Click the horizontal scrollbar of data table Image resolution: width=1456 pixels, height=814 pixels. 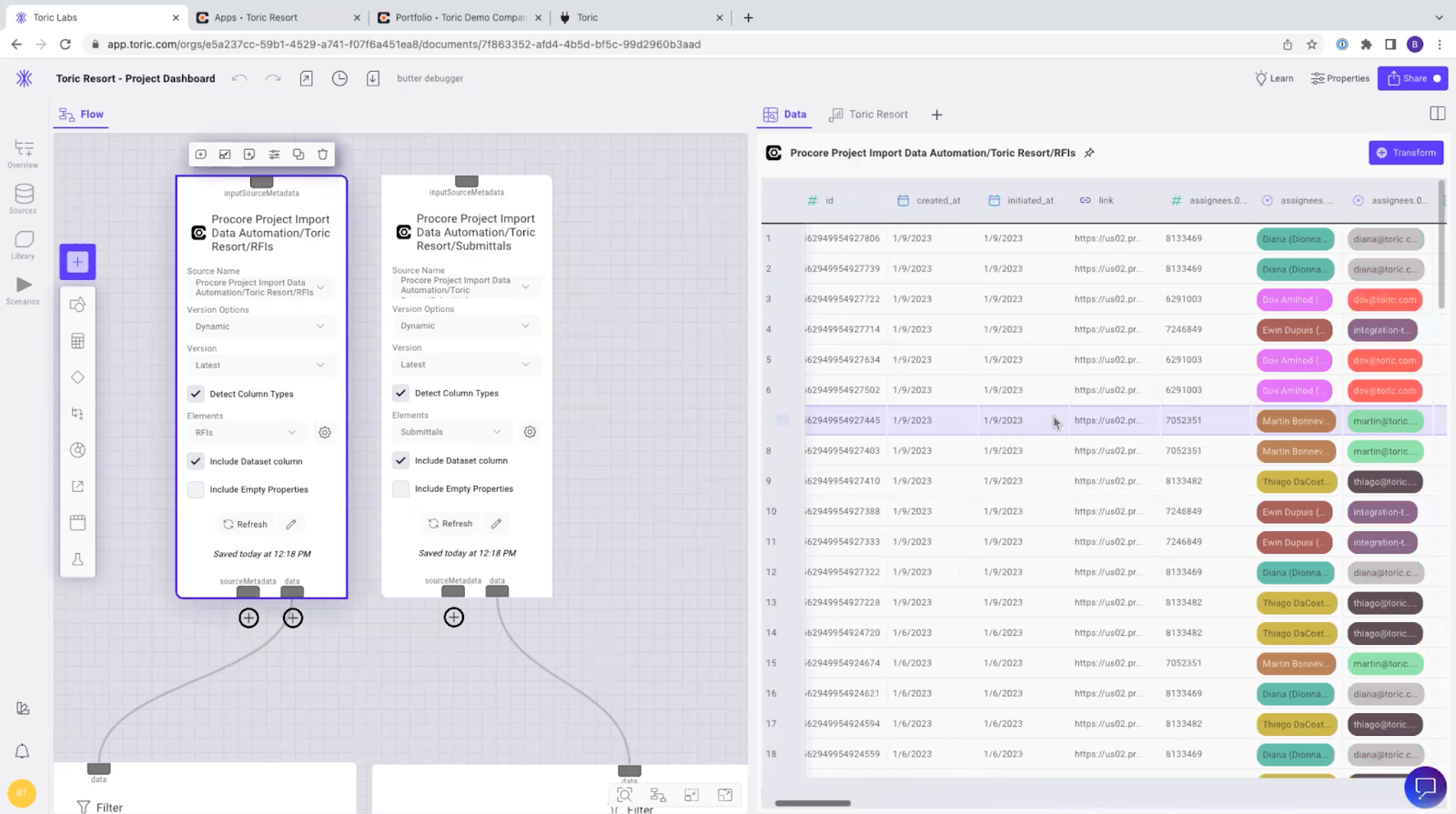coord(813,803)
